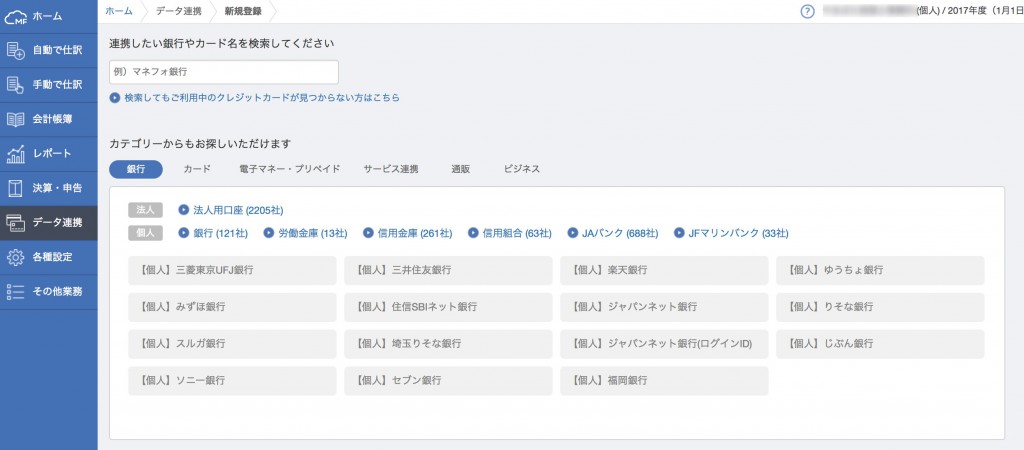Open JFマリンバンク (33社) link
The image size is (1024, 450).
(x=738, y=233)
